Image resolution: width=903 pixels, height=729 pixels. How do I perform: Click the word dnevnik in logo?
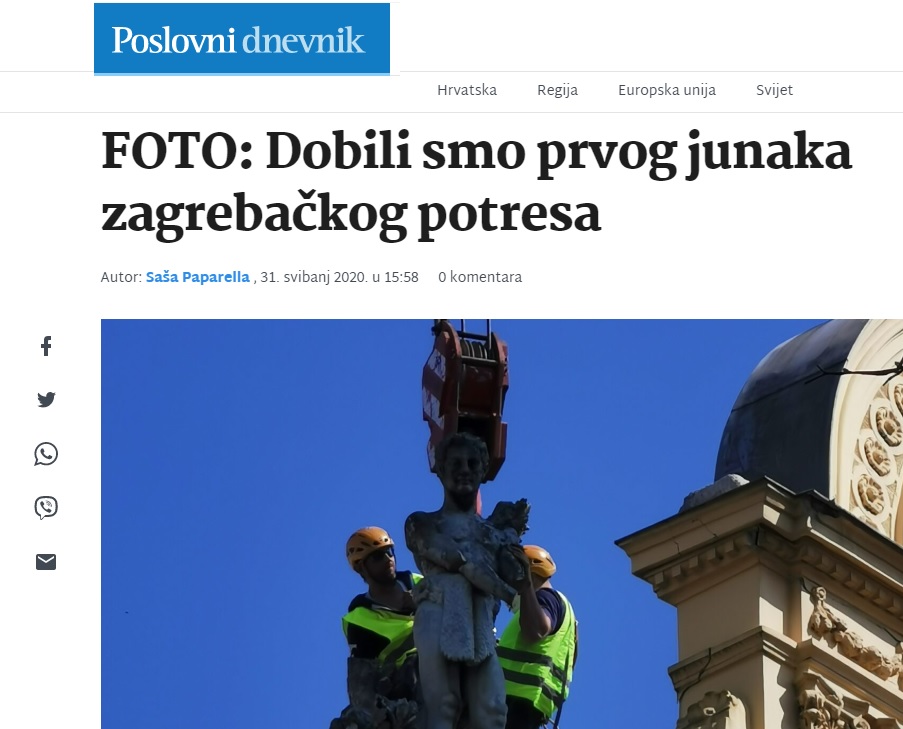point(303,40)
